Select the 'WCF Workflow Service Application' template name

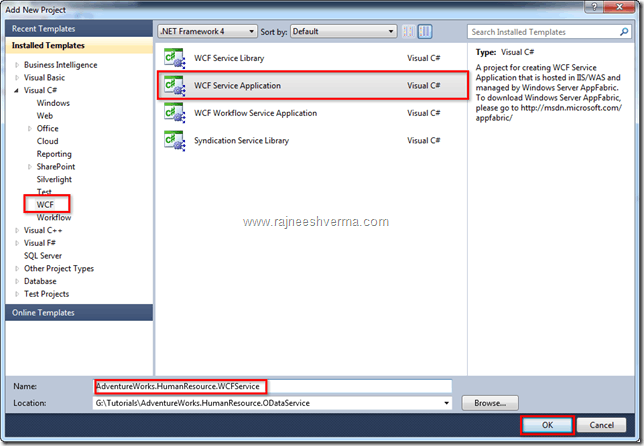click(255, 113)
